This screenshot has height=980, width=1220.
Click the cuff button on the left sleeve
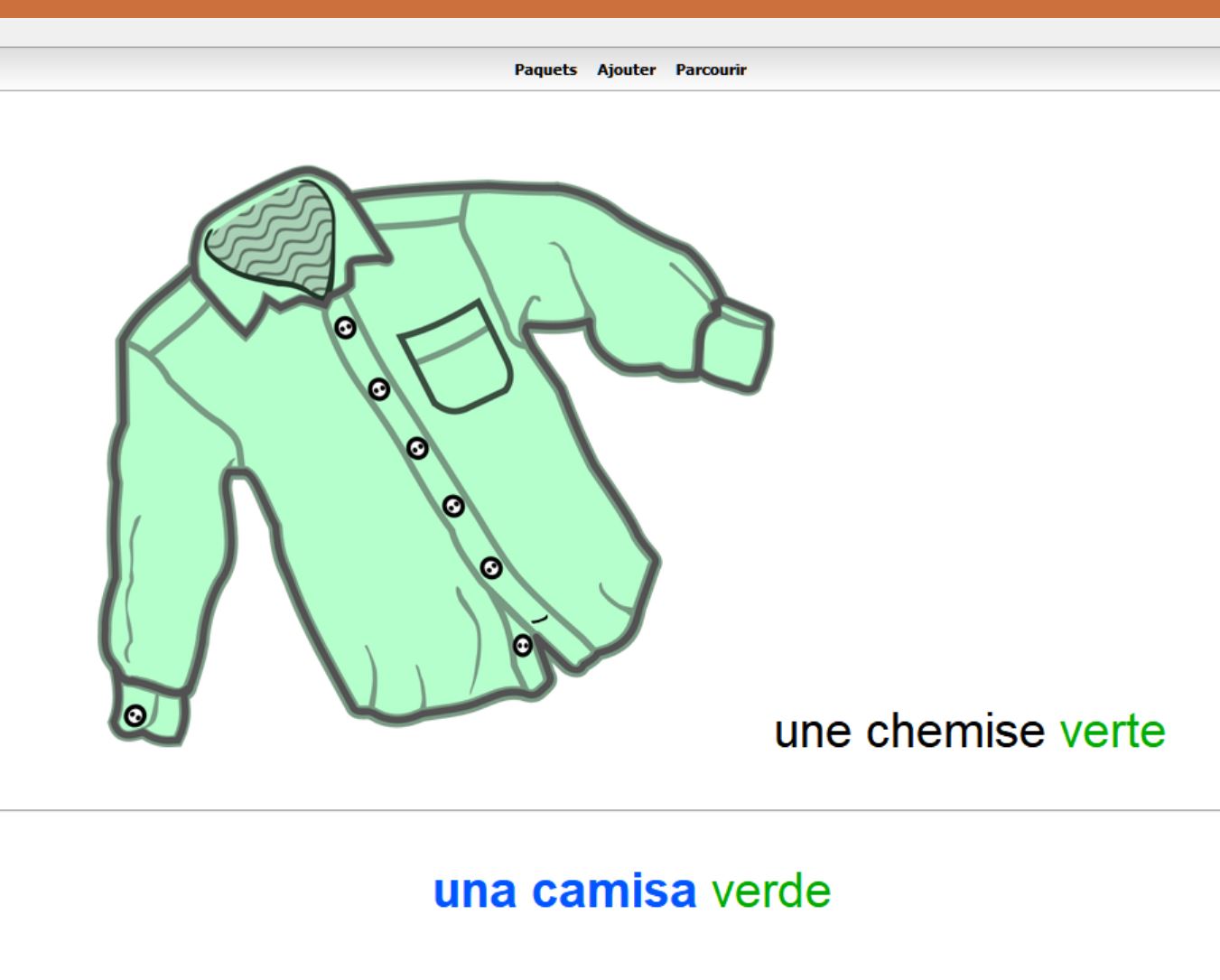(135, 716)
